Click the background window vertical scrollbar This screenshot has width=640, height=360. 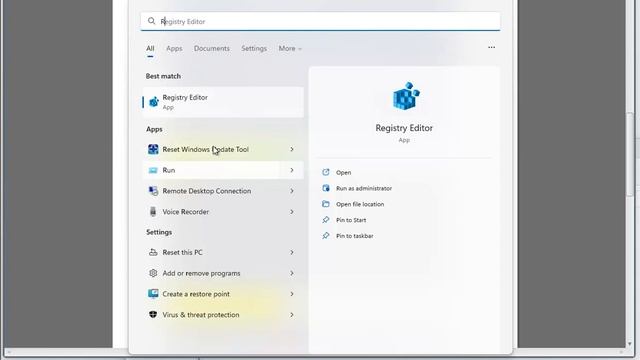tap(631, 154)
